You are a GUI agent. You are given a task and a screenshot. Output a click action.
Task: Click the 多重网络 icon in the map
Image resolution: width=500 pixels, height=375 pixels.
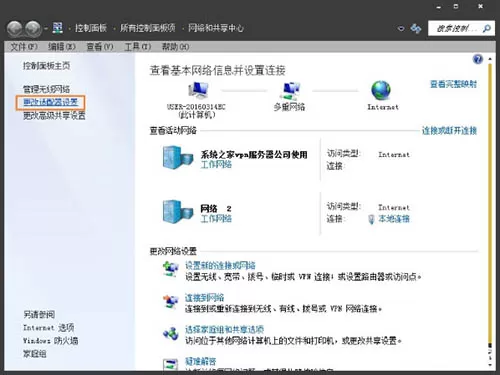click(x=290, y=91)
